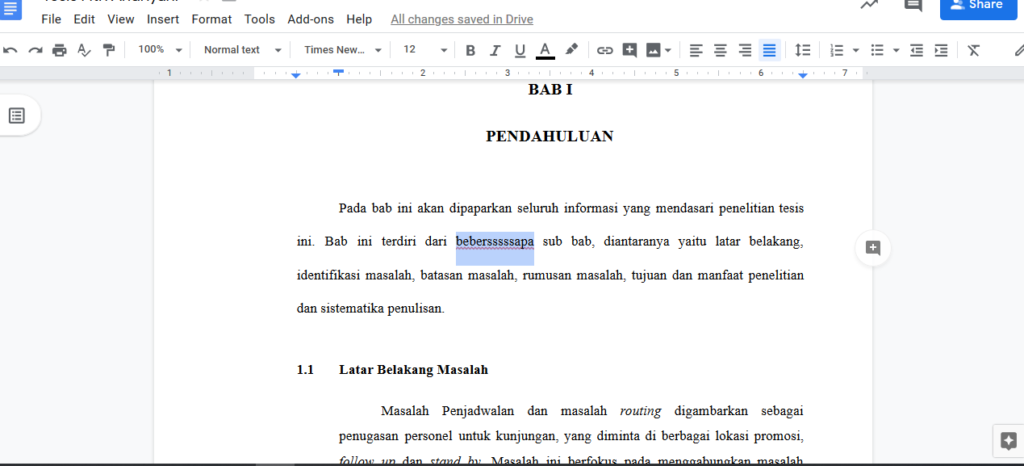Click the Undo arrow icon
Screen dimensions: 1024x466
click(x=10, y=50)
